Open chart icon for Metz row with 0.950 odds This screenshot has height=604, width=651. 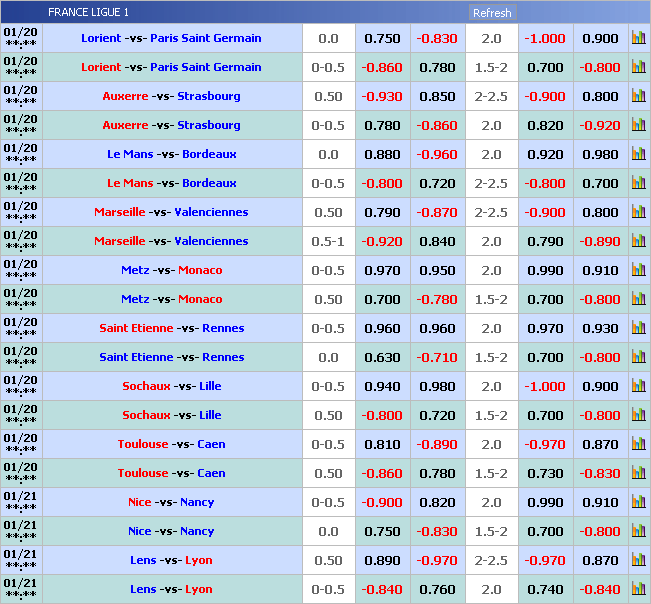pyautogui.click(x=638, y=271)
